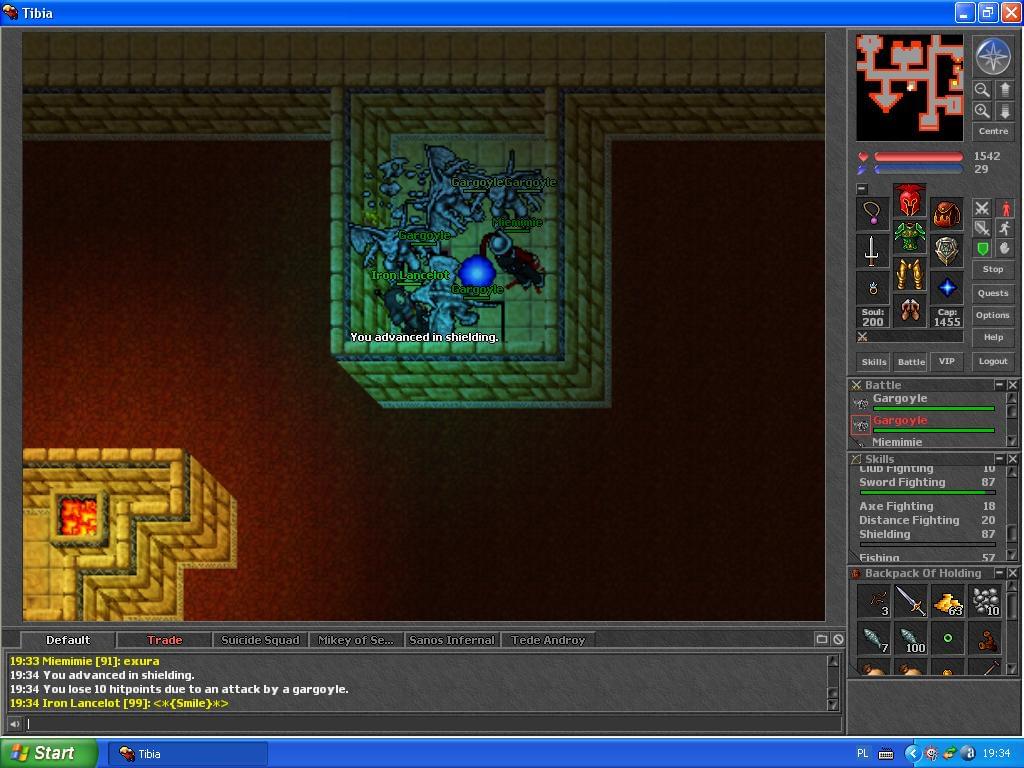Click the amulet necklace slot
The width and height of the screenshot is (1024, 768).
pyautogui.click(x=873, y=214)
